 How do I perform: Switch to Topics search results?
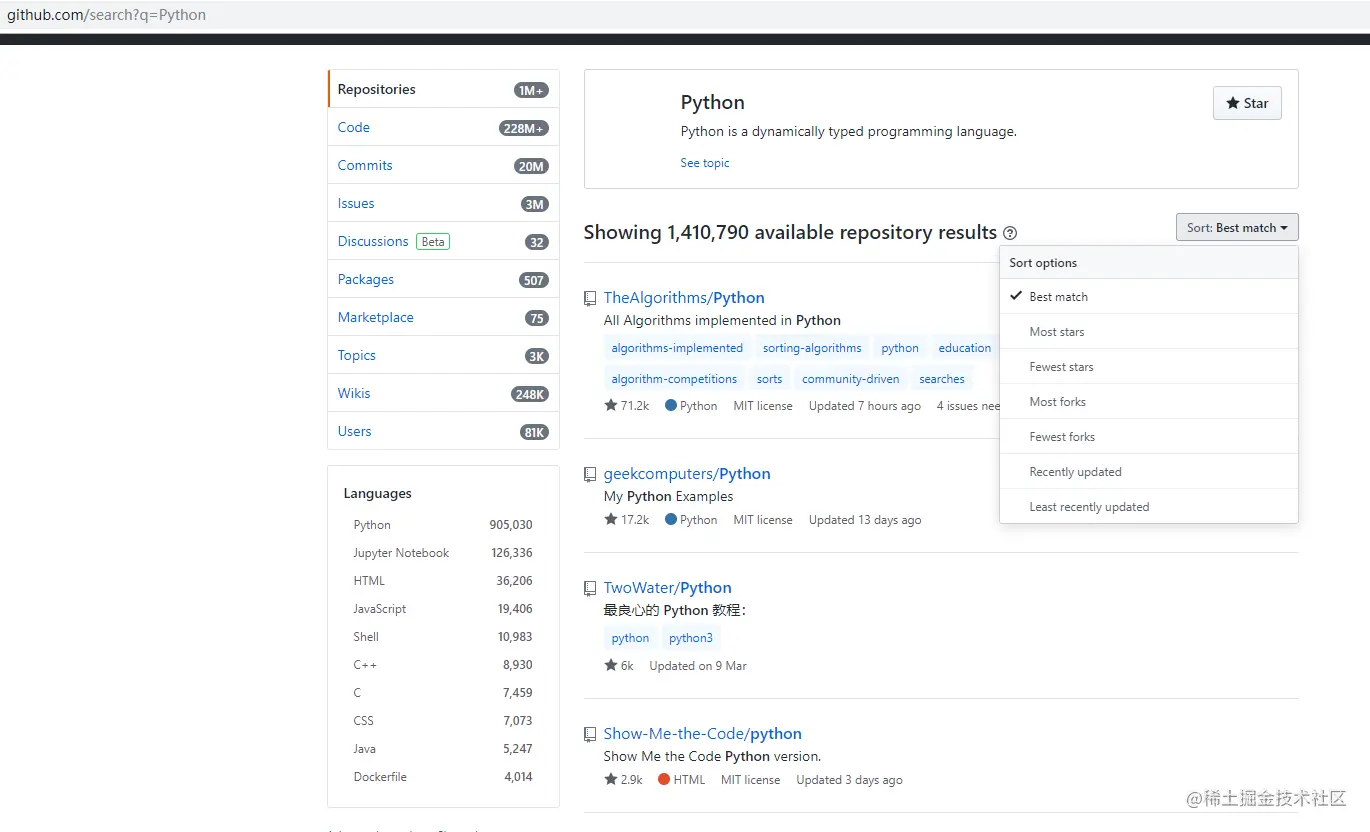pyautogui.click(x=443, y=355)
